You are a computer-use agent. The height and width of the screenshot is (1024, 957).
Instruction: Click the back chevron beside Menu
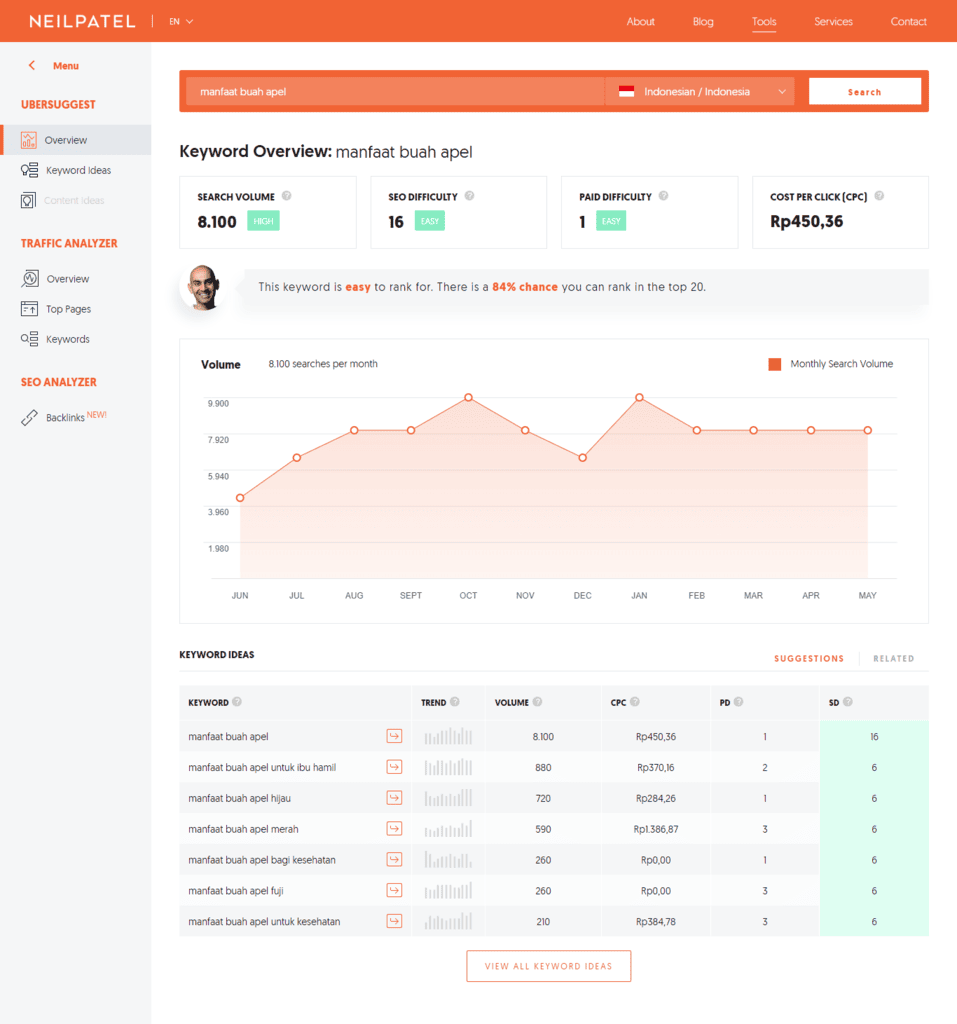point(31,65)
